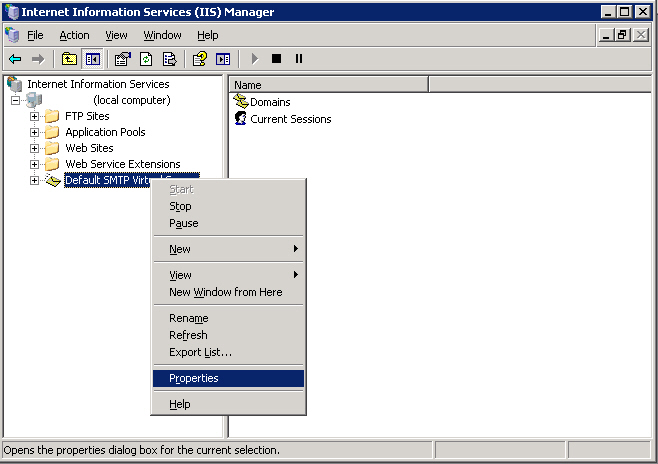Expand the Application Pools tree node

click(x=35, y=132)
